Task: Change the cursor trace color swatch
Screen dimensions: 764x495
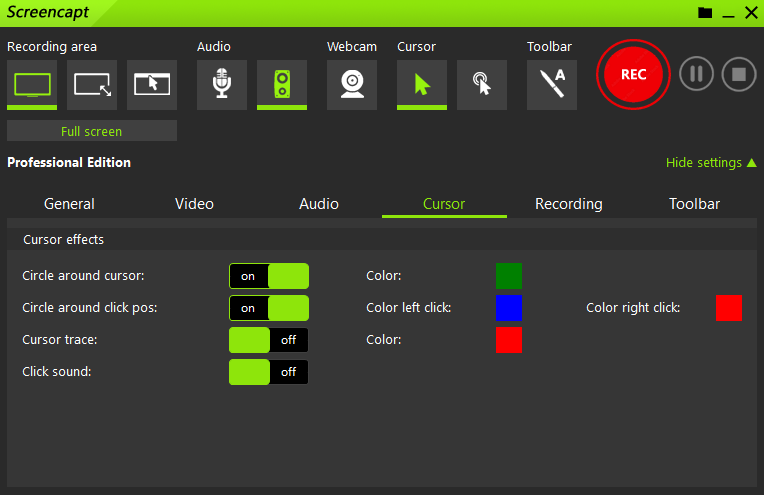Action: 509,340
